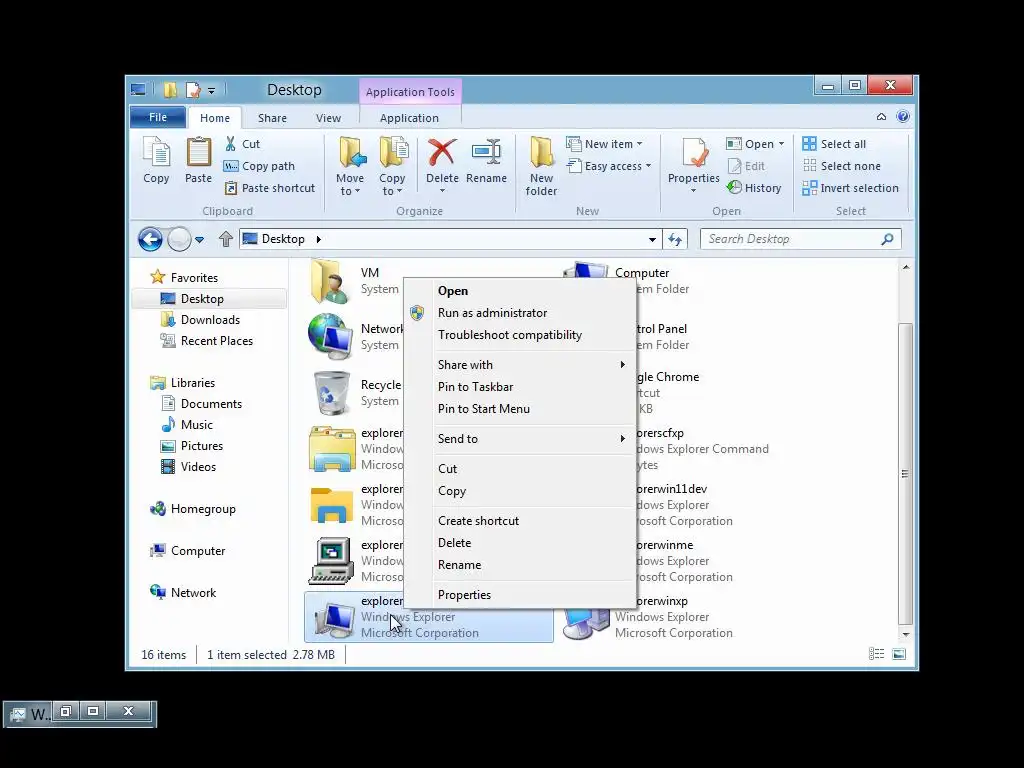Click the properties icon in title bar toolbar
Screen dimensions: 1024x768
pos(193,89)
